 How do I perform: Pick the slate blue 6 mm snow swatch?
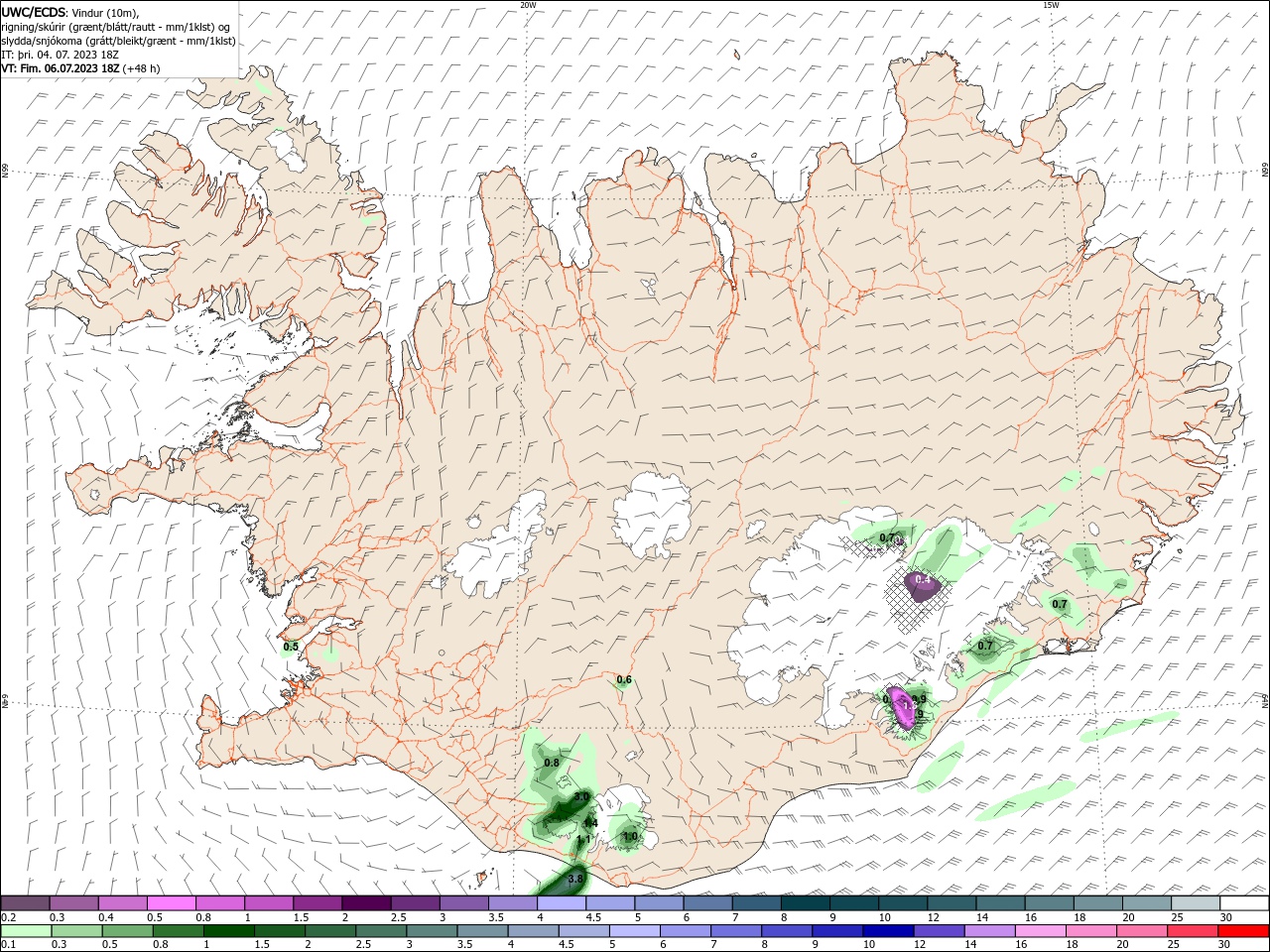(x=708, y=903)
